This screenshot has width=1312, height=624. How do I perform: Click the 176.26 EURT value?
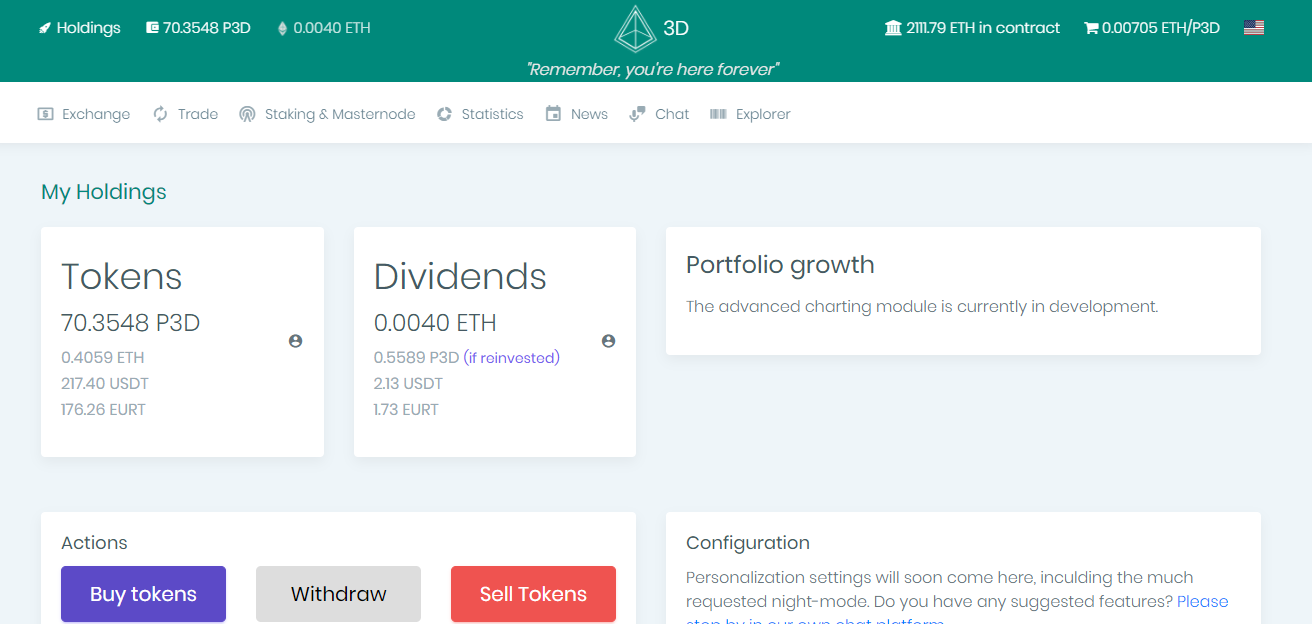pyautogui.click(x=104, y=409)
